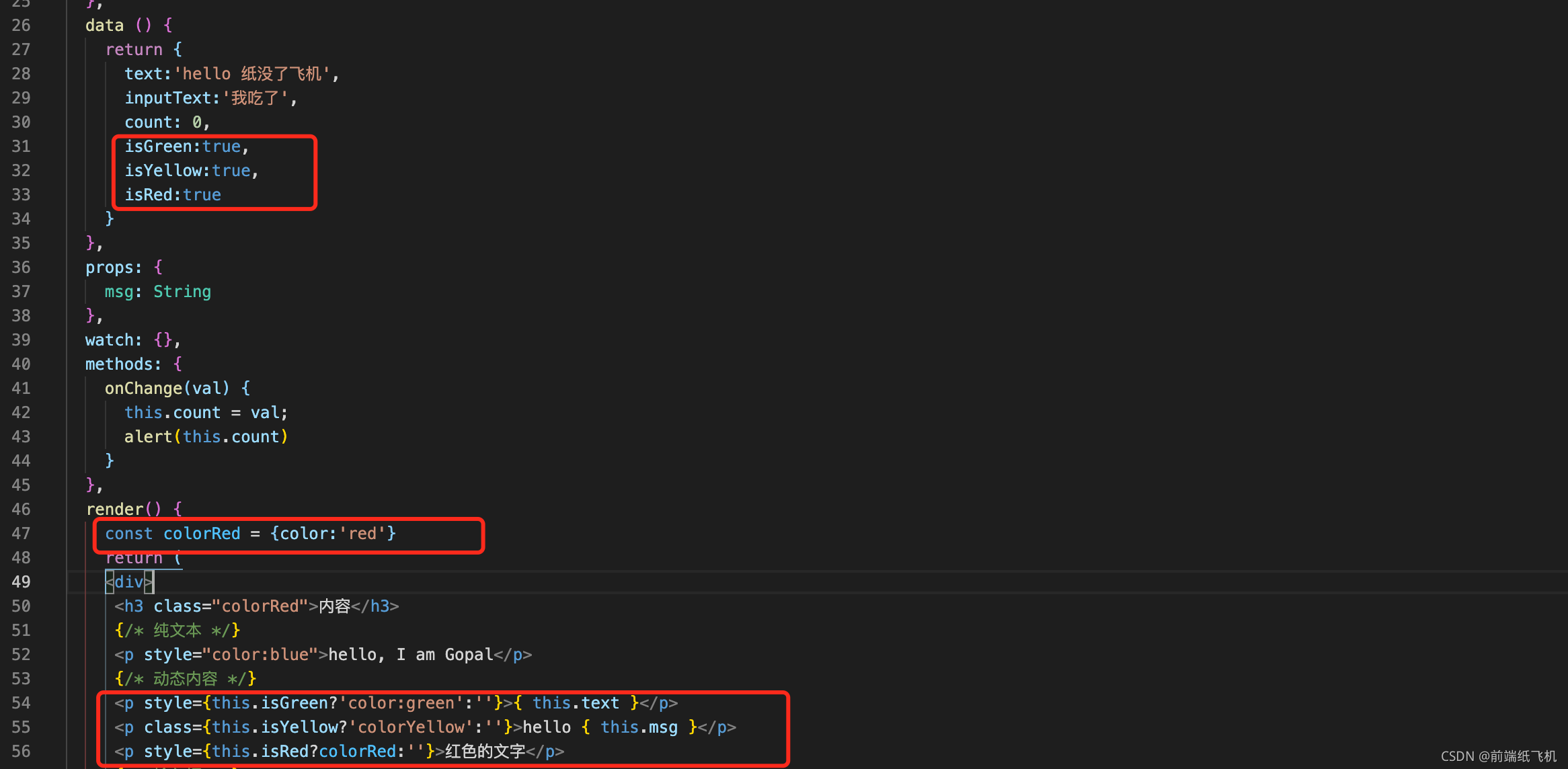Click the 'render() {' function header
Screen dimensions: 1568x769
pos(134,509)
